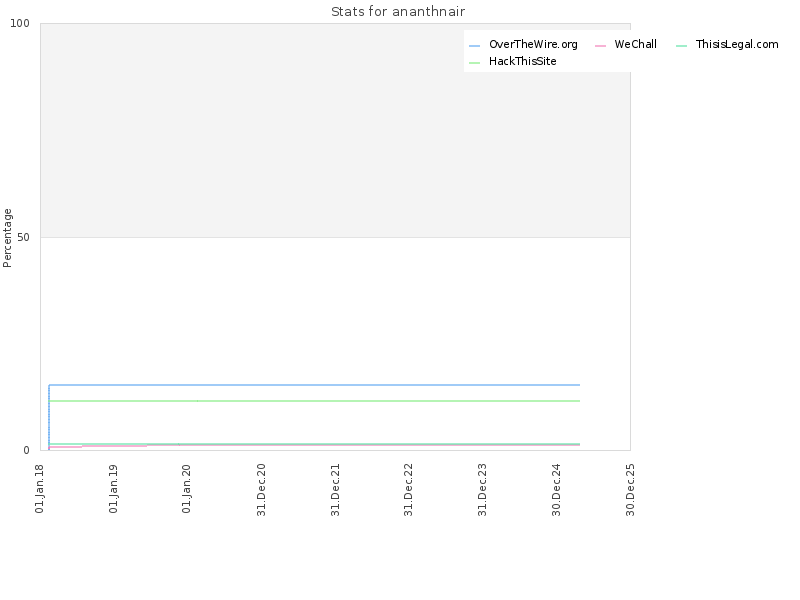Click the WeChall legend label
The image size is (800, 600).
pyautogui.click(x=635, y=45)
